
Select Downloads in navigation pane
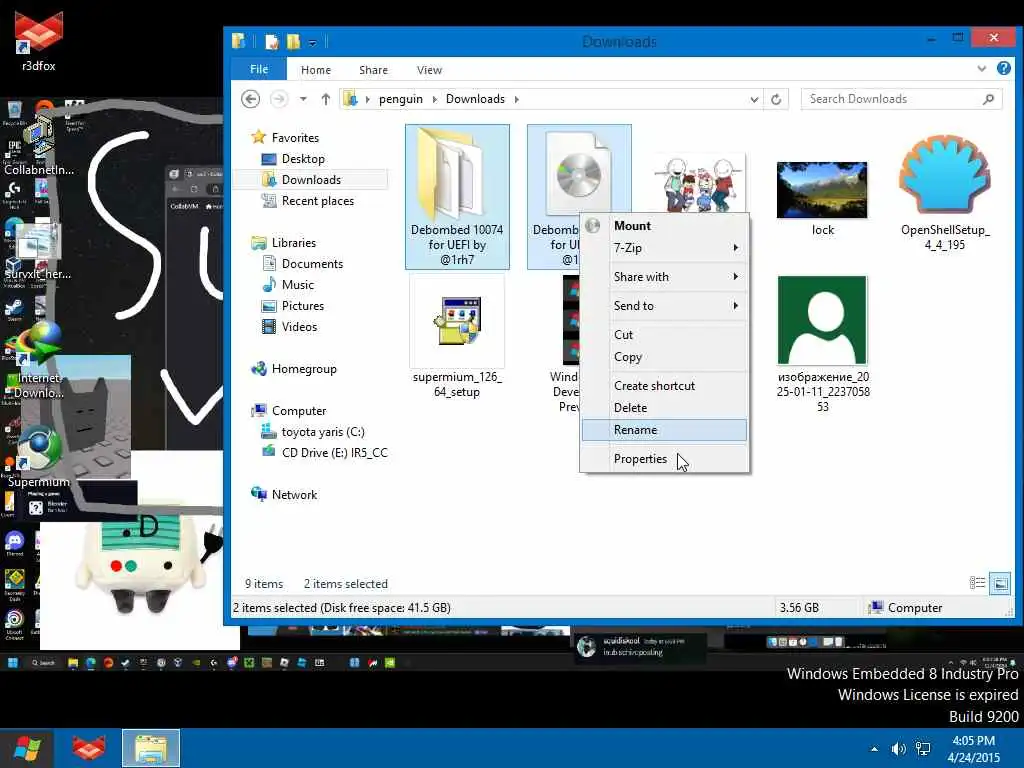[x=301, y=180]
